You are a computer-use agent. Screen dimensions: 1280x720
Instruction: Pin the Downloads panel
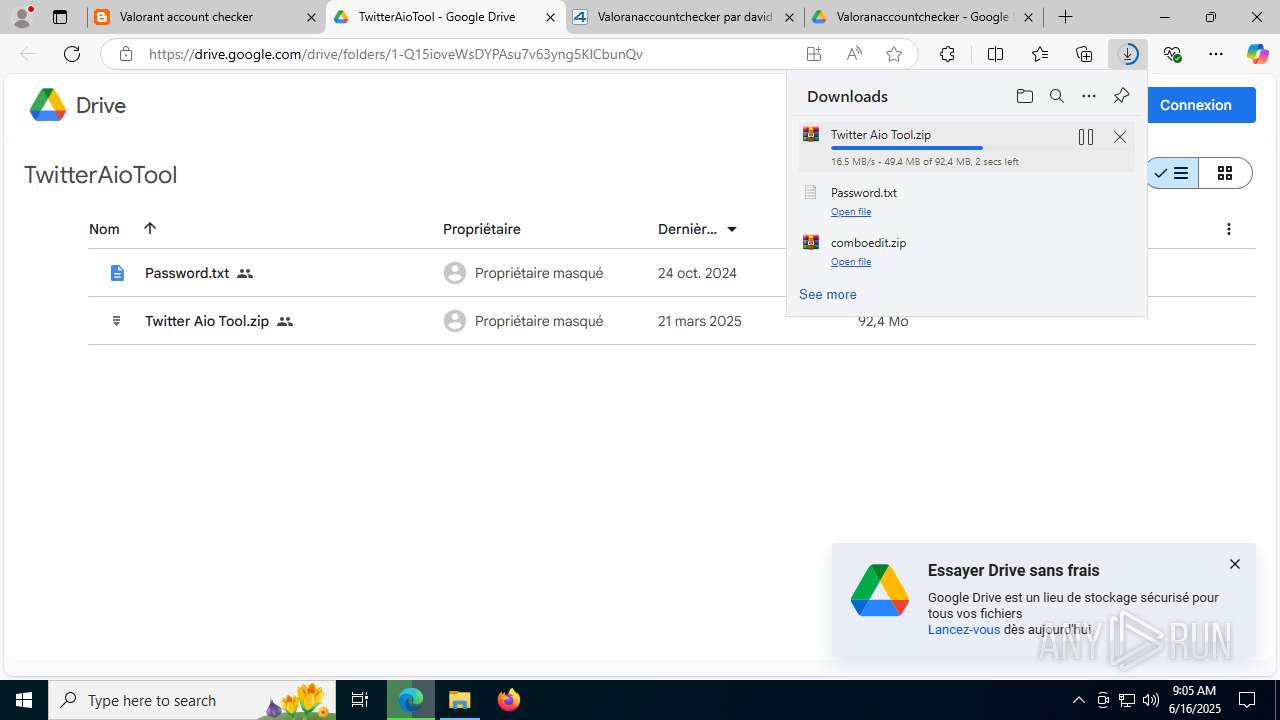tap(1121, 96)
